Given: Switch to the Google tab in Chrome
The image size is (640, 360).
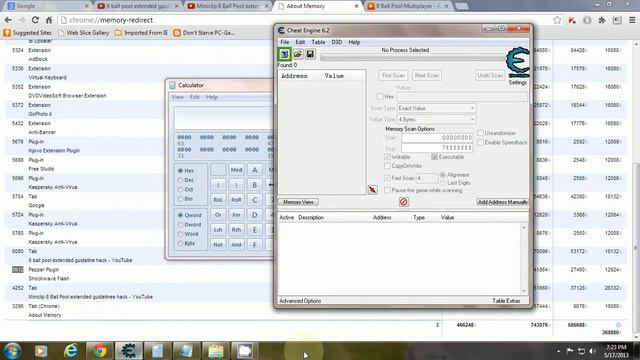Looking at the screenshot, I should (47, 6).
